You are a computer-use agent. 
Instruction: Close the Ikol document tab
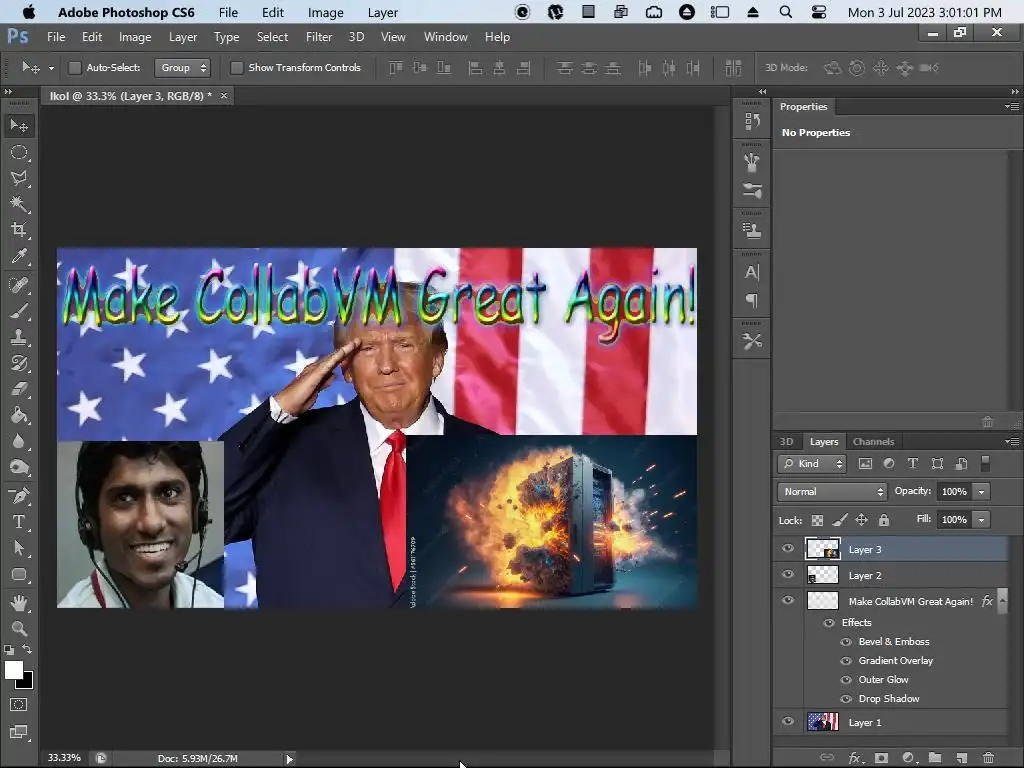pyautogui.click(x=224, y=96)
